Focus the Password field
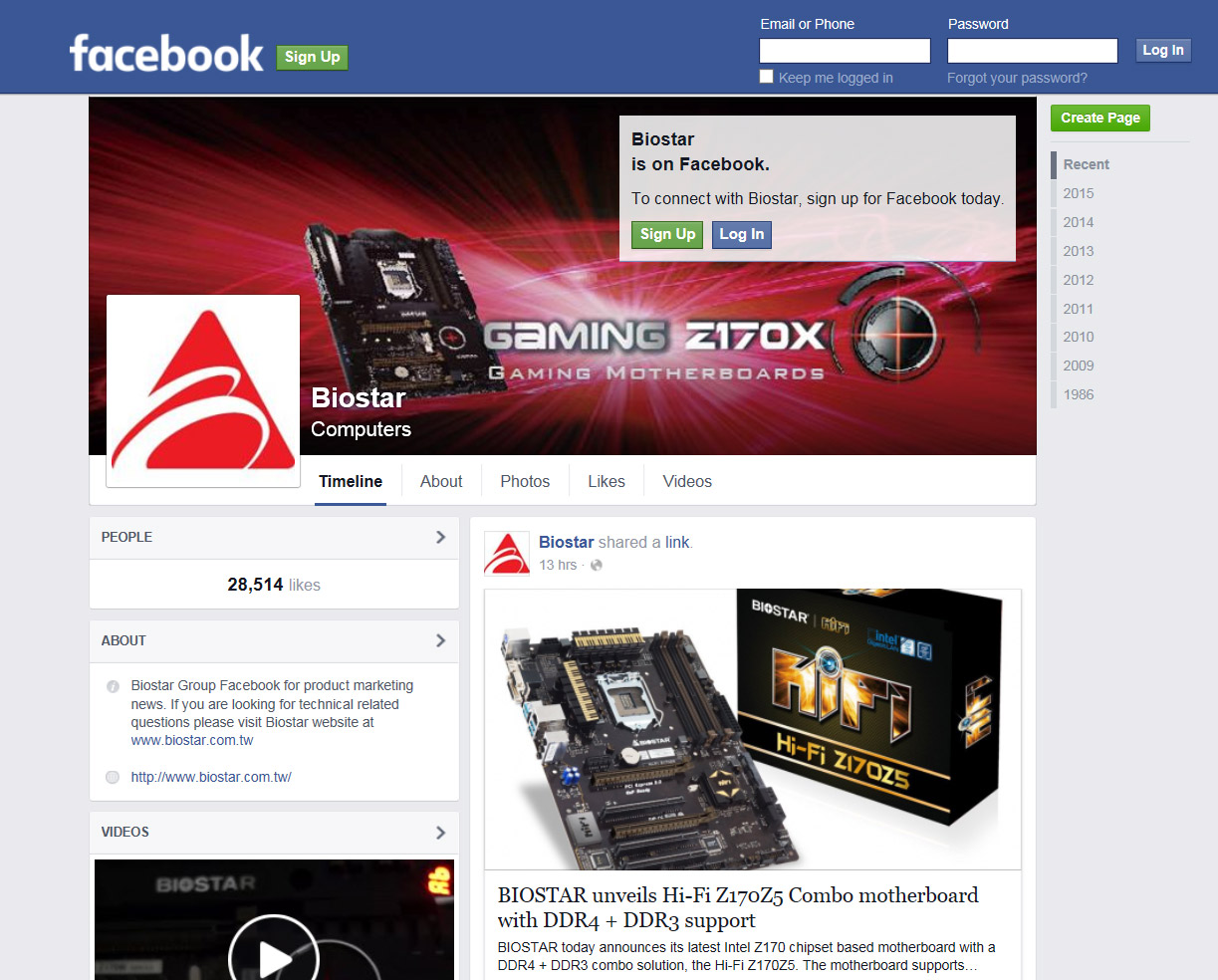 [1033, 51]
